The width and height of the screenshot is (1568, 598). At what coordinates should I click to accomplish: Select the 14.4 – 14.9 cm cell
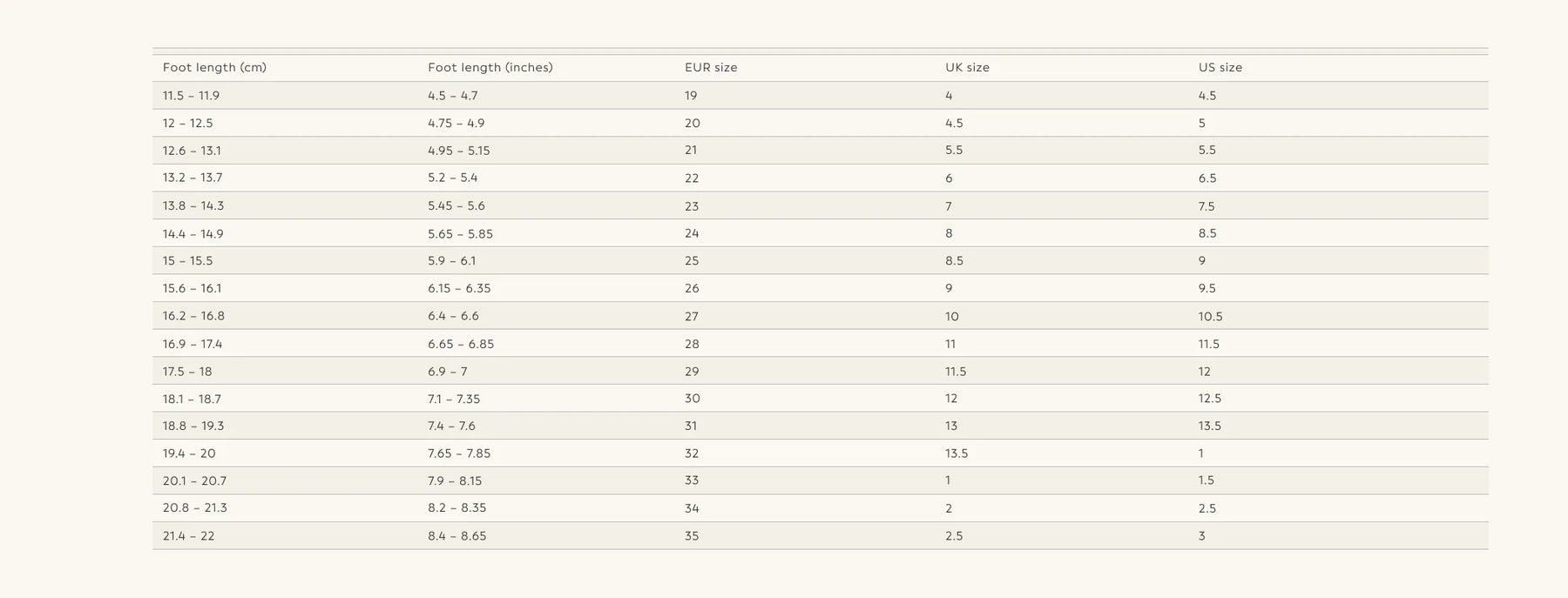pos(193,234)
